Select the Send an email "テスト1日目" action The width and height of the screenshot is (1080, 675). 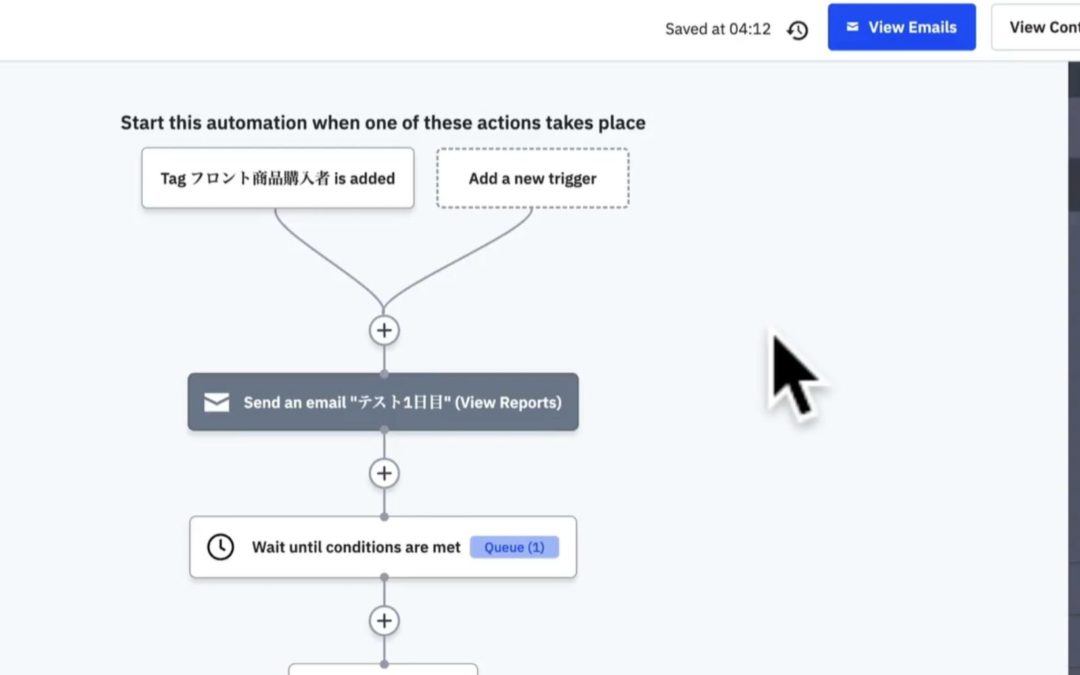tap(382, 402)
